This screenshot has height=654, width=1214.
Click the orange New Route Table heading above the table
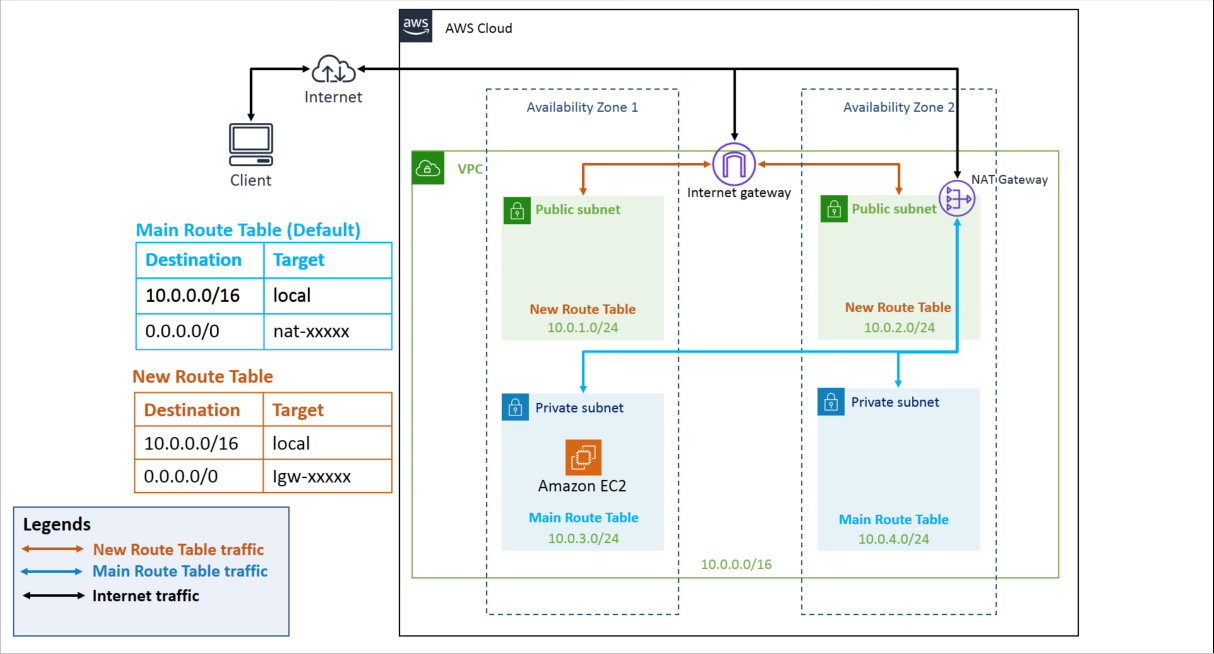(203, 377)
